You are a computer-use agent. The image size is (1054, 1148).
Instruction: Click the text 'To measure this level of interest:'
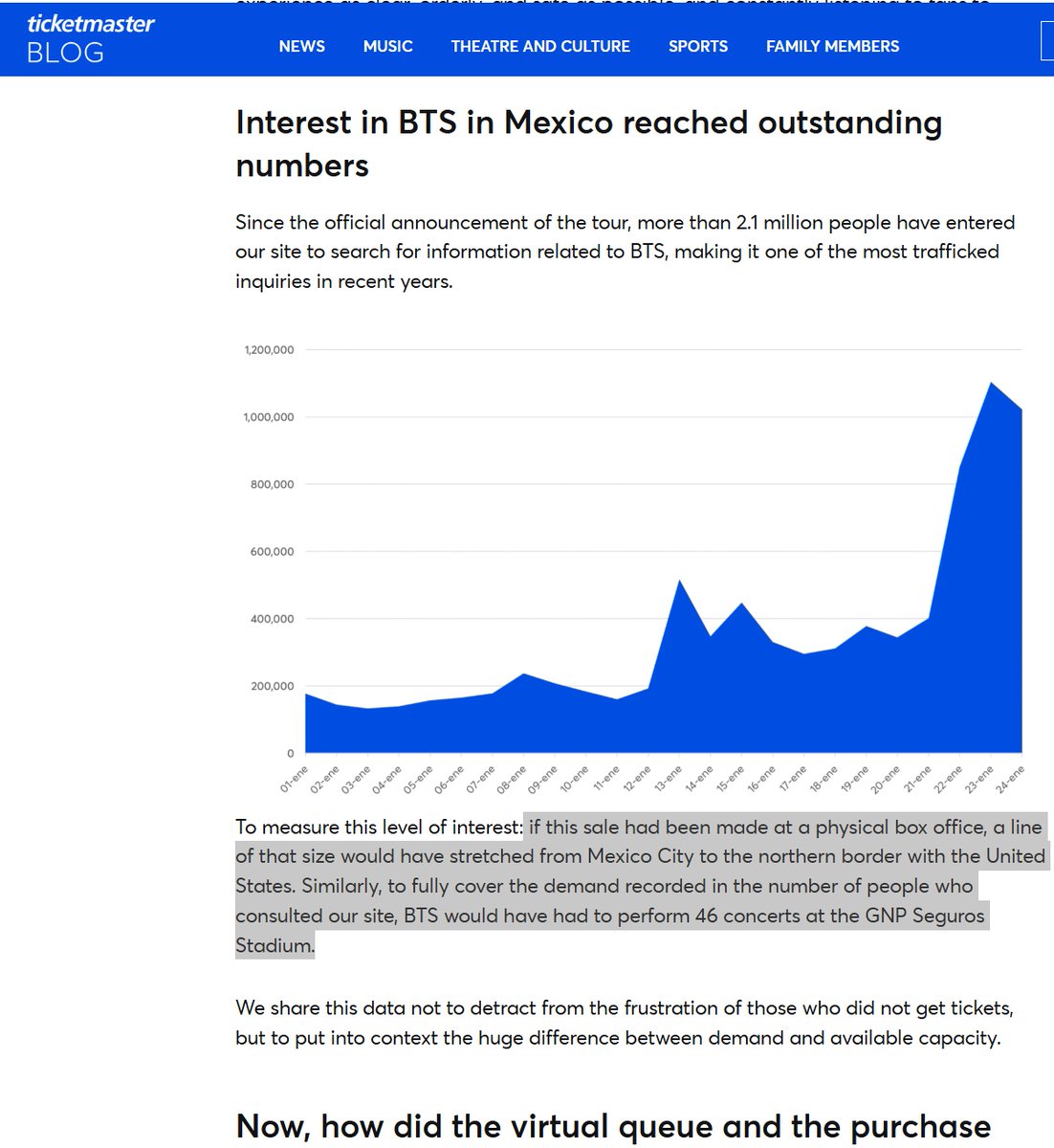(379, 827)
